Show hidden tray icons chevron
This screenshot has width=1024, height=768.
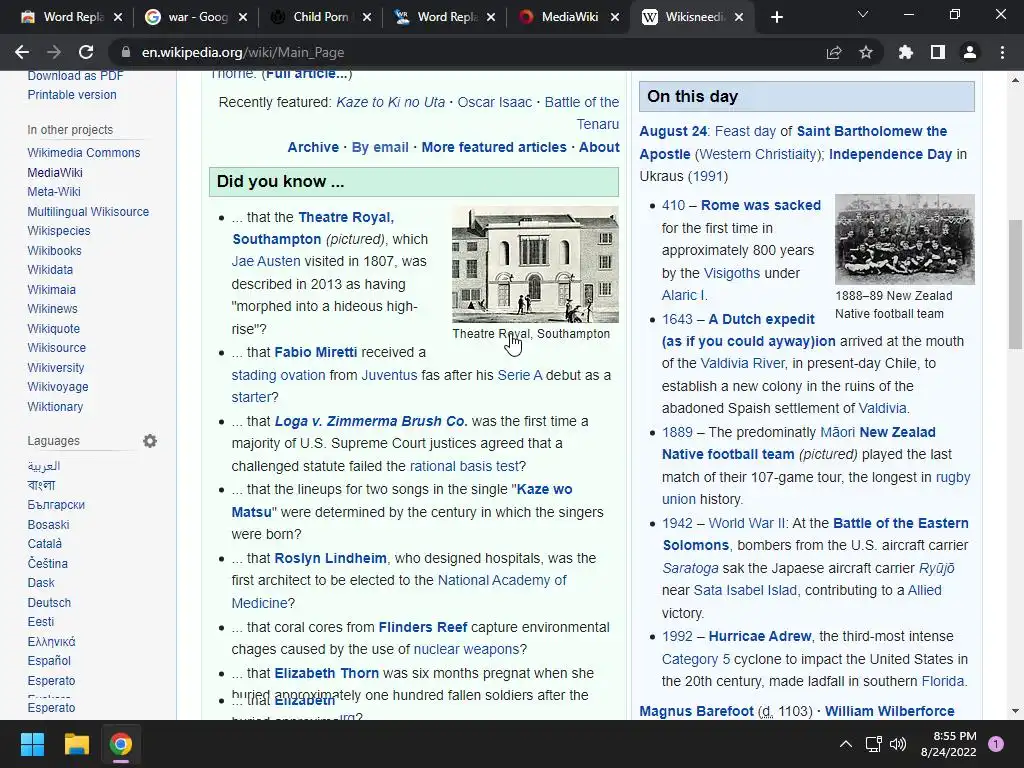click(x=846, y=744)
